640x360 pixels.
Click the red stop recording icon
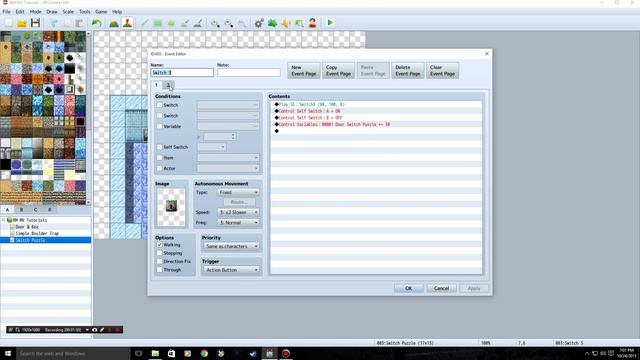117,330
